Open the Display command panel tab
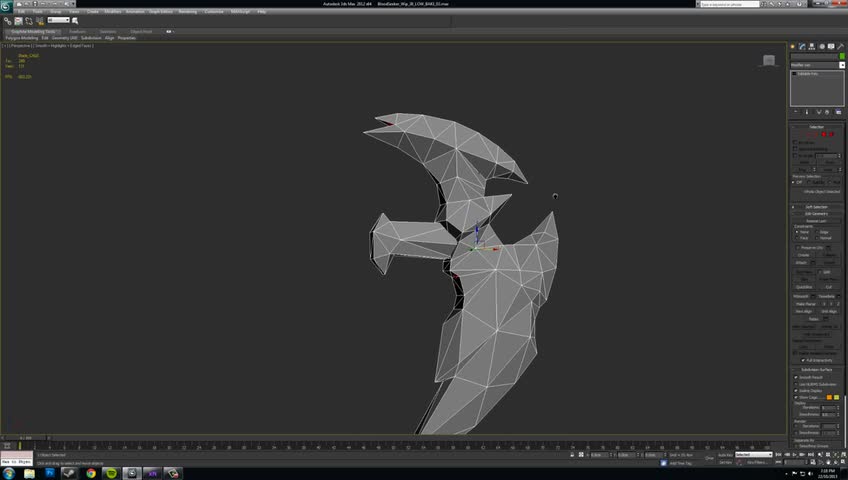Viewport: 848px width, 480px height. [x=831, y=47]
